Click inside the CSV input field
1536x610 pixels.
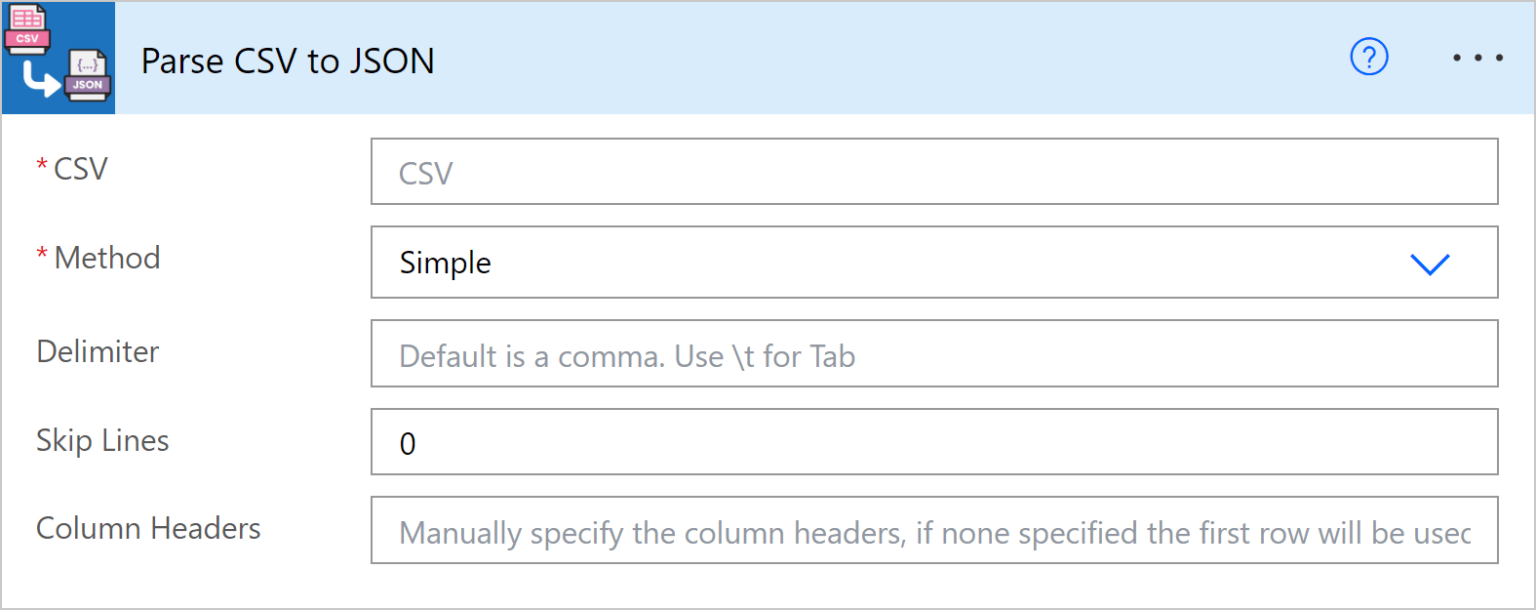pyautogui.click(x=930, y=172)
